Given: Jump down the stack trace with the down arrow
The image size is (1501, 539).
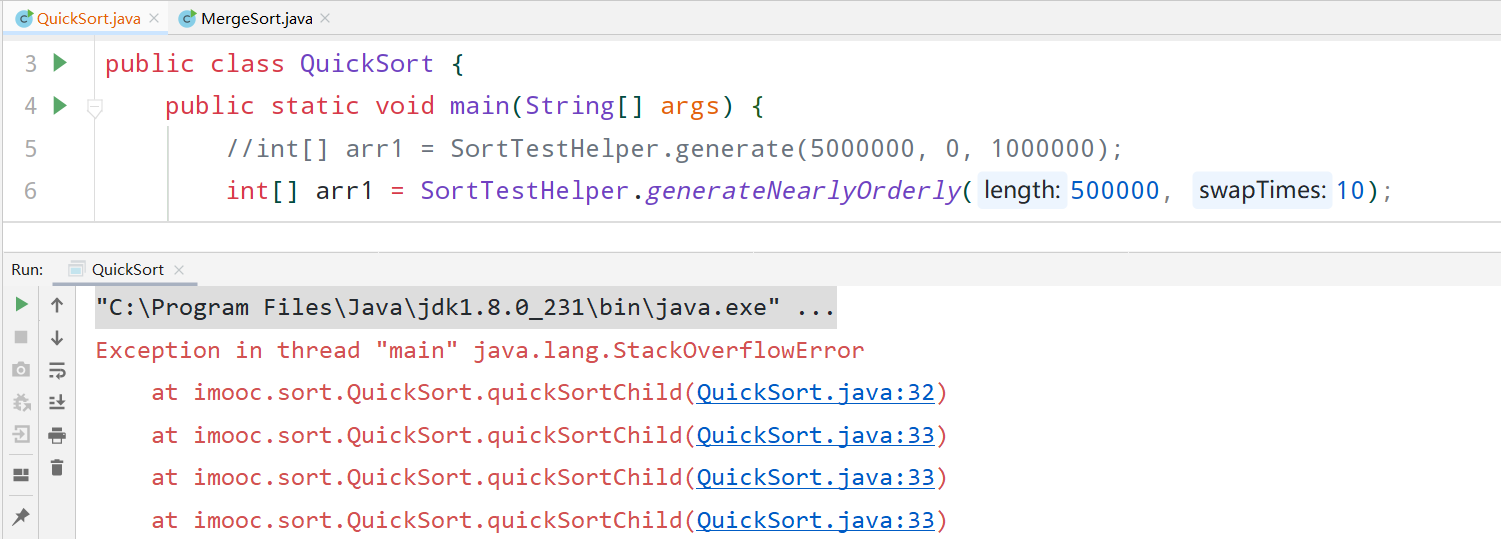Looking at the screenshot, I should click(57, 338).
